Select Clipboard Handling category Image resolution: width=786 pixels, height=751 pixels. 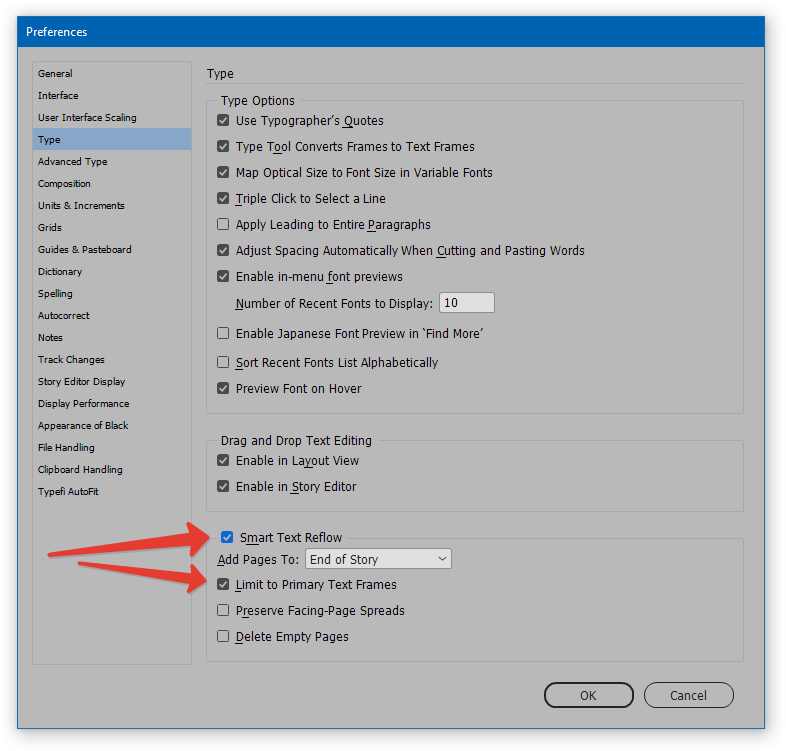[x=111, y=471]
